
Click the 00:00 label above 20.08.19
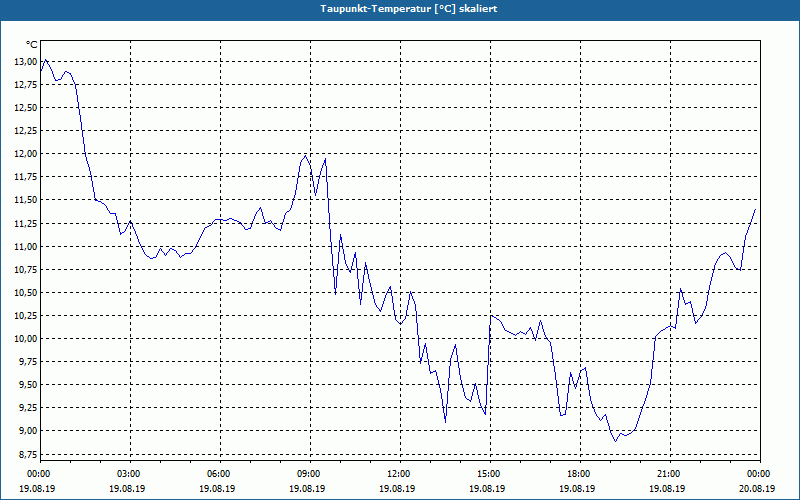(x=761, y=474)
